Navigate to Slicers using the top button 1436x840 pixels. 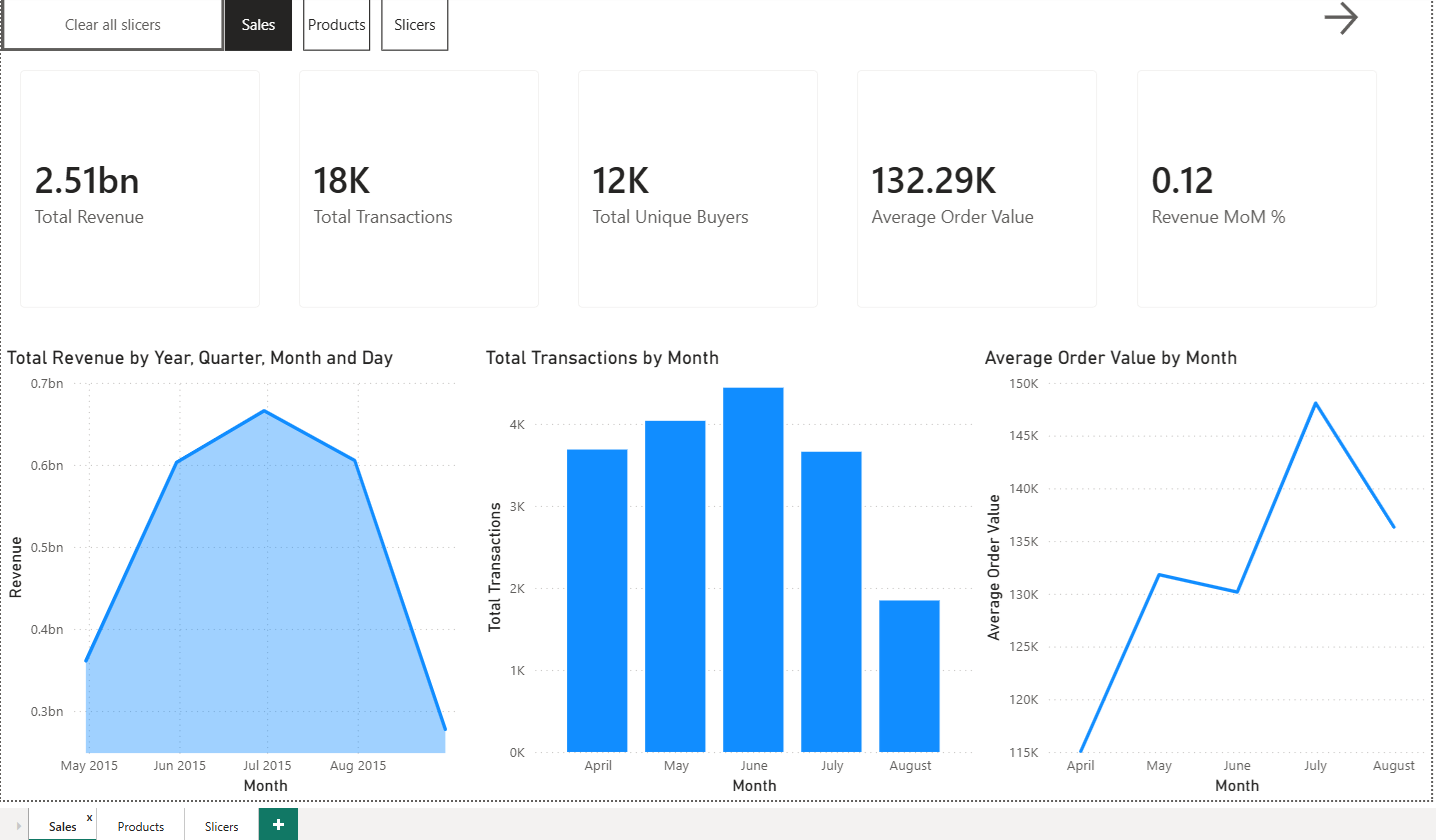pyautogui.click(x=414, y=24)
